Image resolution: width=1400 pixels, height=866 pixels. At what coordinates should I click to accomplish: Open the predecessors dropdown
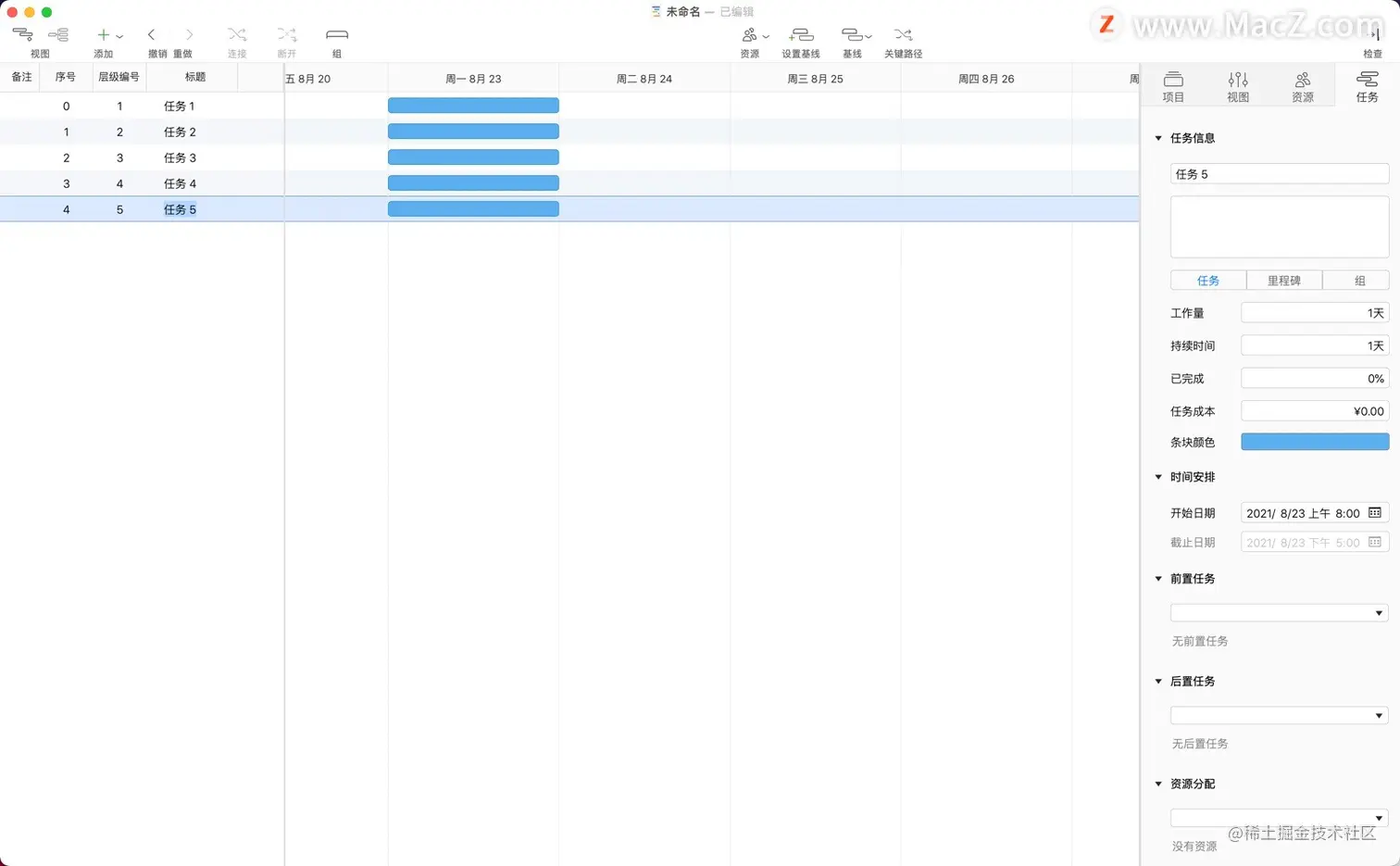point(1280,613)
